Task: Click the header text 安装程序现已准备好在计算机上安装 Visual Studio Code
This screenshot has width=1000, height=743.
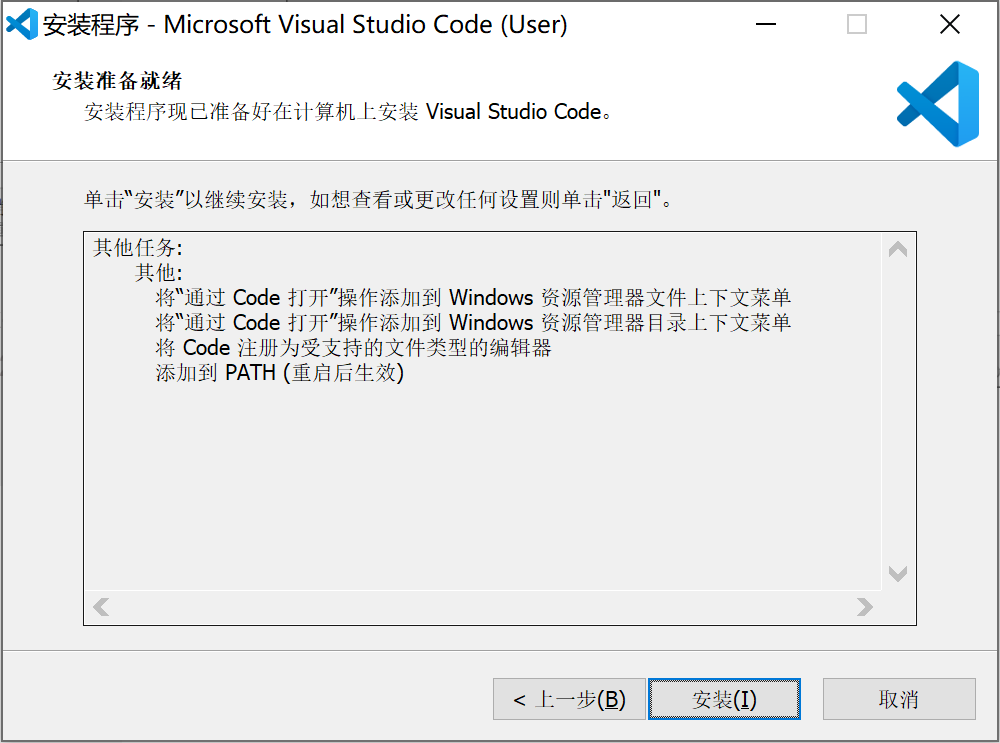Action: coord(348,112)
